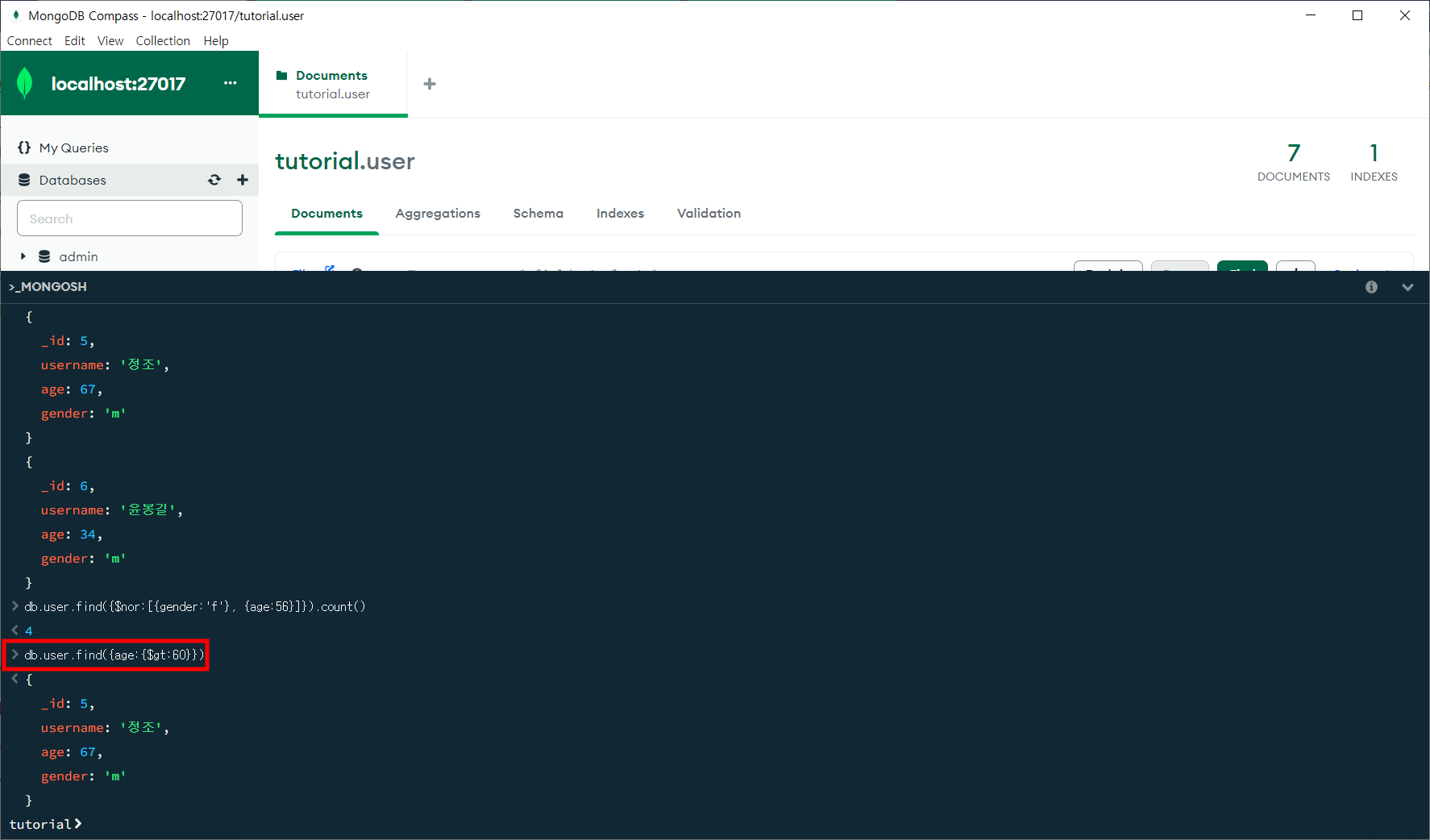1430x840 pixels.
Task: Open the localhost:27017 connection options menu
Action: pos(231,83)
